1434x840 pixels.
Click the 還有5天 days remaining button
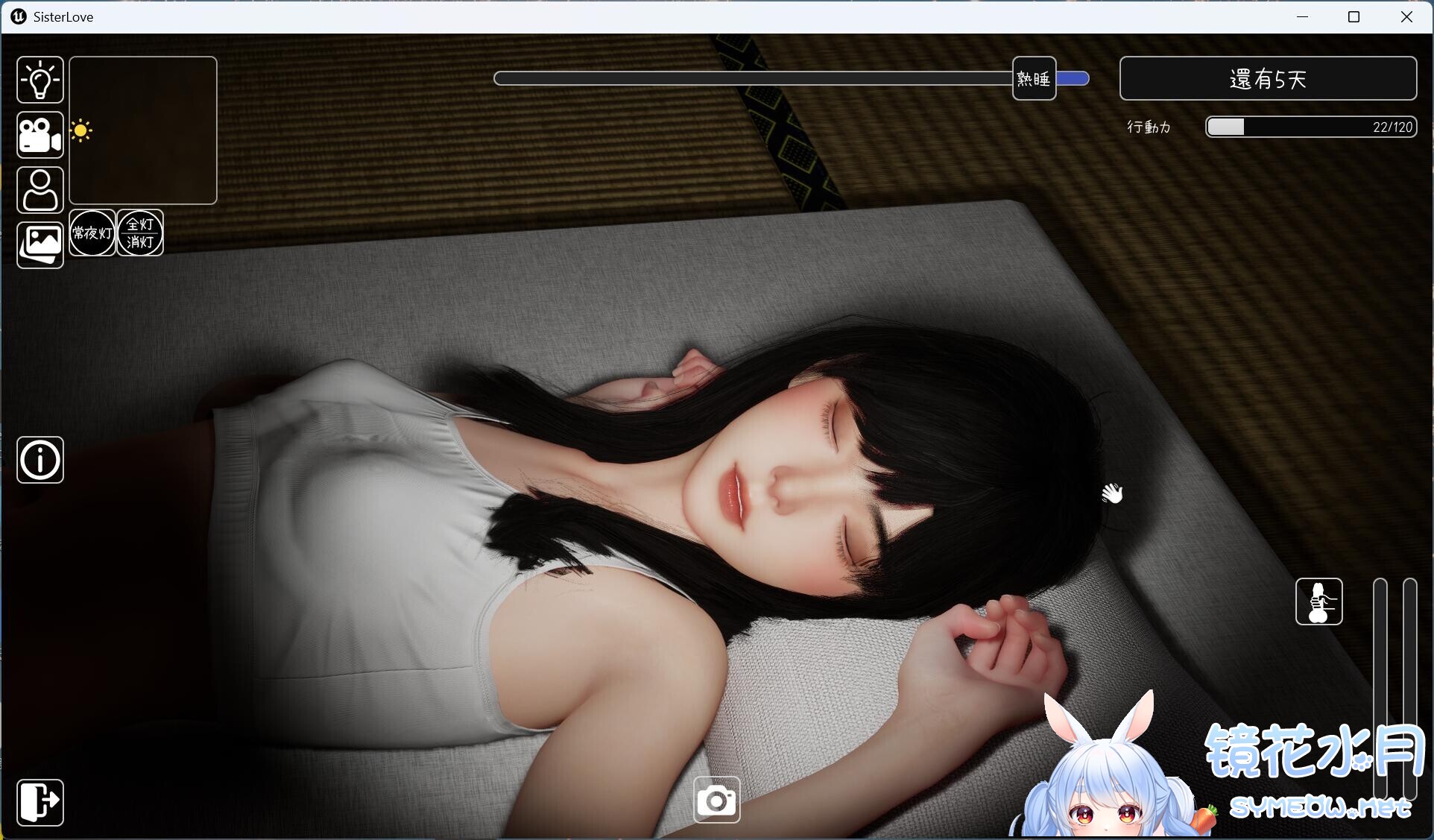coord(1268,78)
